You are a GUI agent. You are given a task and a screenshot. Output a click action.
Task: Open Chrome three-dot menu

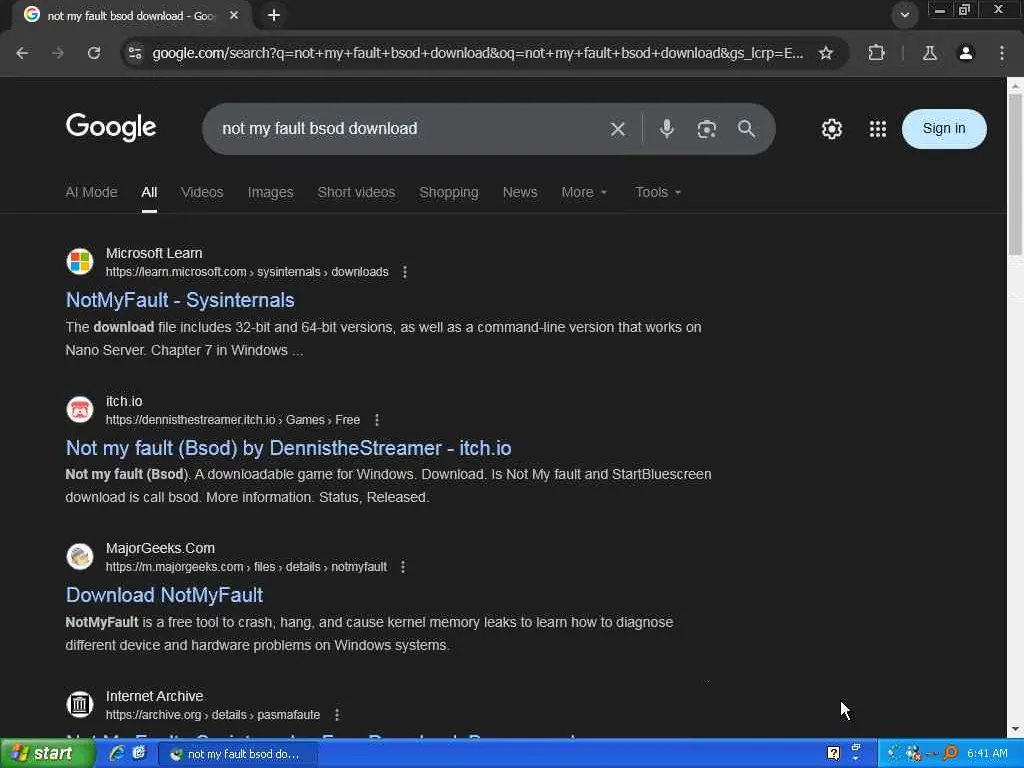click(1002, 53)
